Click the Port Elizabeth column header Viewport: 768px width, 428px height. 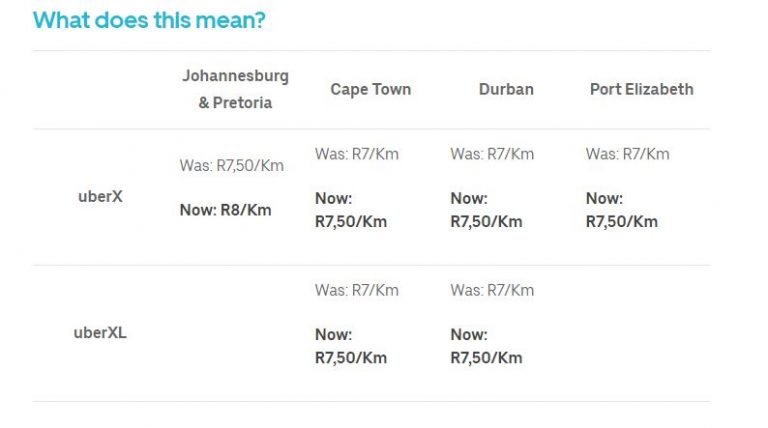pyautogui.click(x=641, y=89)
